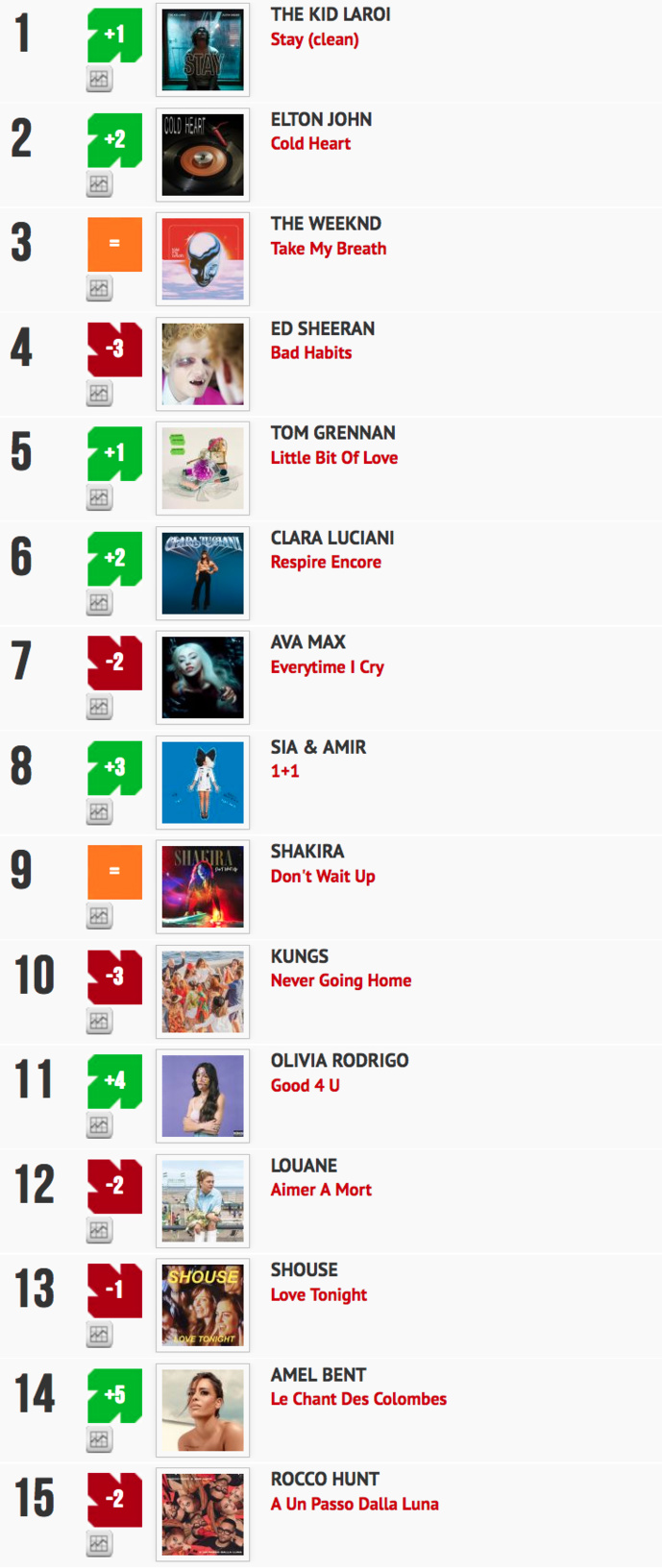Click chart graph icon under Cold Heart rank
This screenshot has width=662, height=1568.
99,184
